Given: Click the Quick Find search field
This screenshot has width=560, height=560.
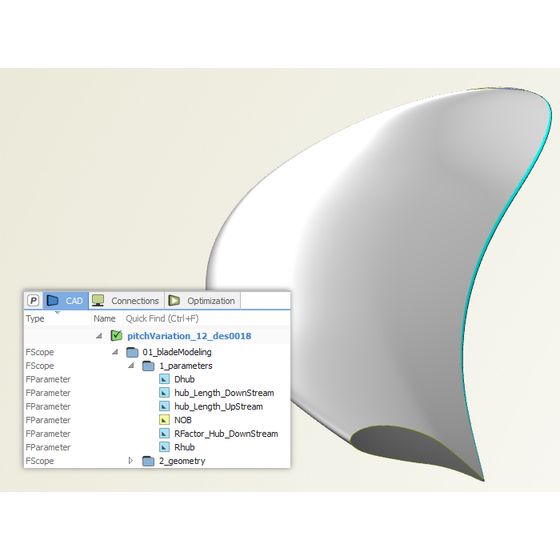Looking at the screenshot, I should click(206, 318).
